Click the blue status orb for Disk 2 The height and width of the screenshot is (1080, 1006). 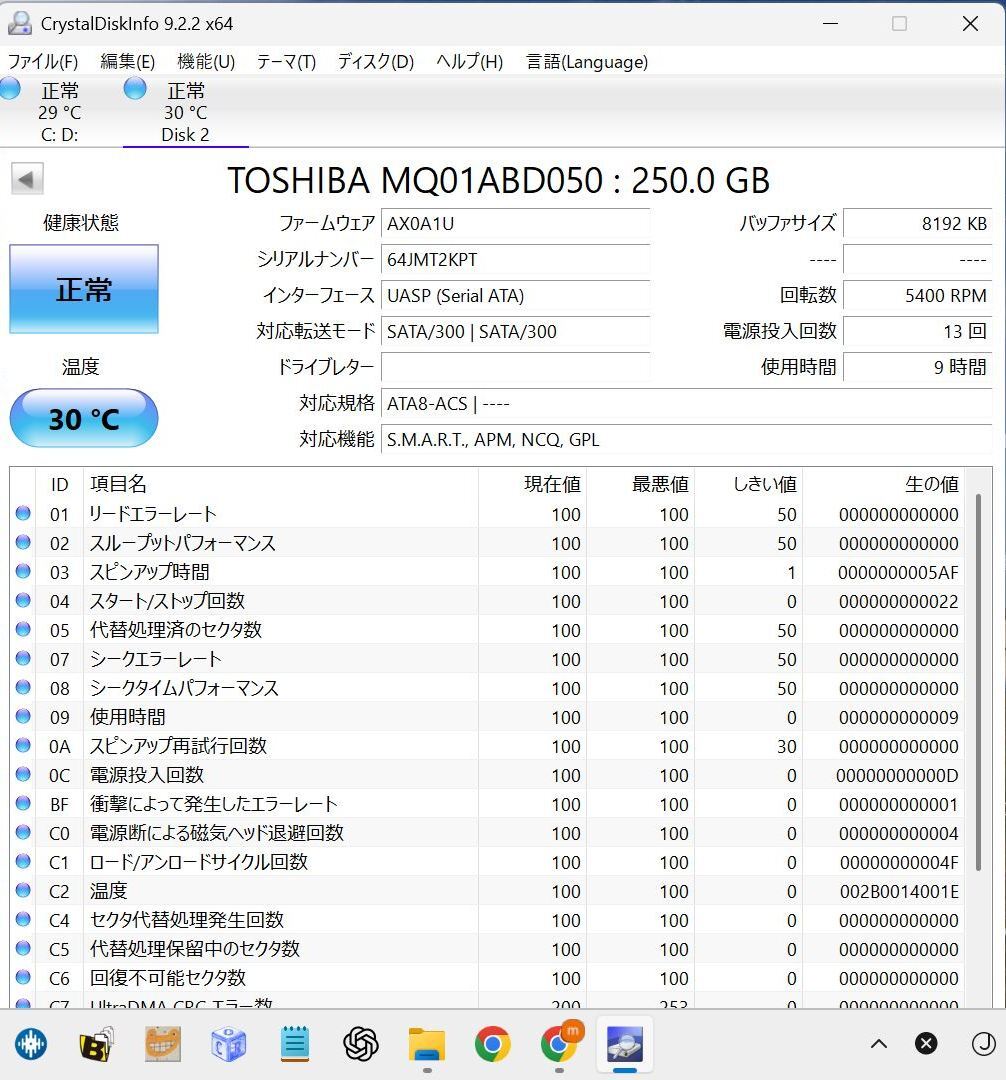[135, 89]
